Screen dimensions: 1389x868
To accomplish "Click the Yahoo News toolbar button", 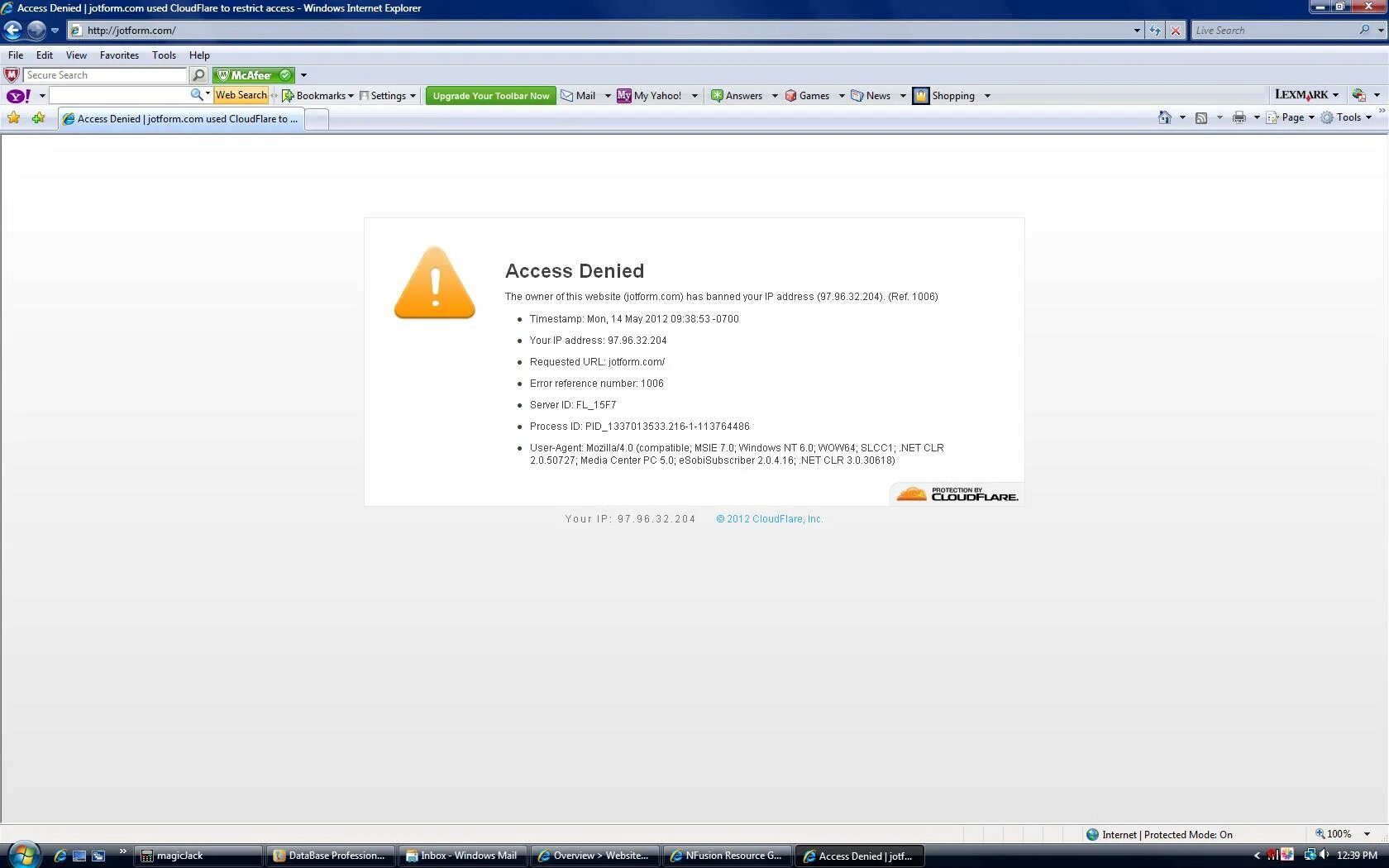I will (x=871, y=96).
